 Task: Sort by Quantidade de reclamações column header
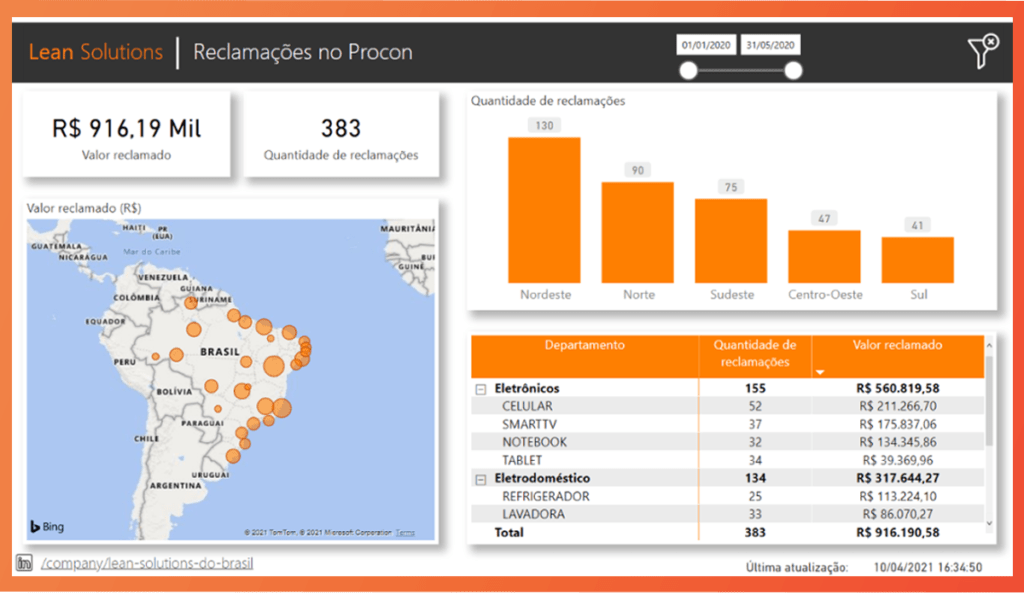[754, 353]
